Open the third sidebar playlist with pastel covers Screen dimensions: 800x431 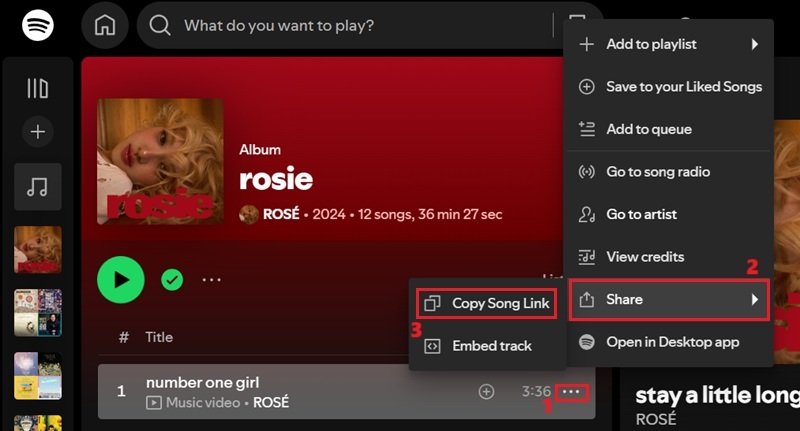click(x=38, y=376)
